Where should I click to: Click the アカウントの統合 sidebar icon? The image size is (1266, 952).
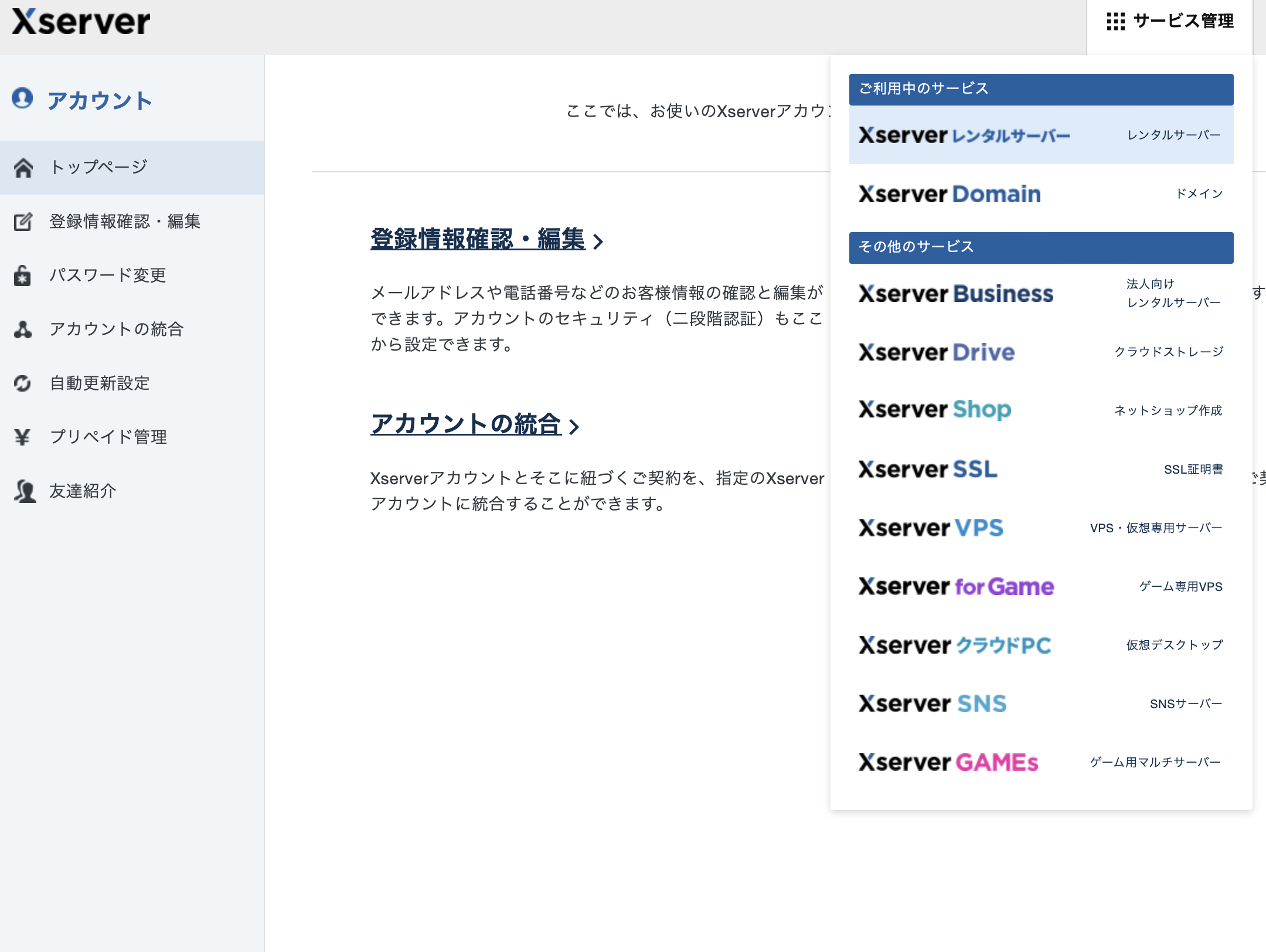point(23,329)
